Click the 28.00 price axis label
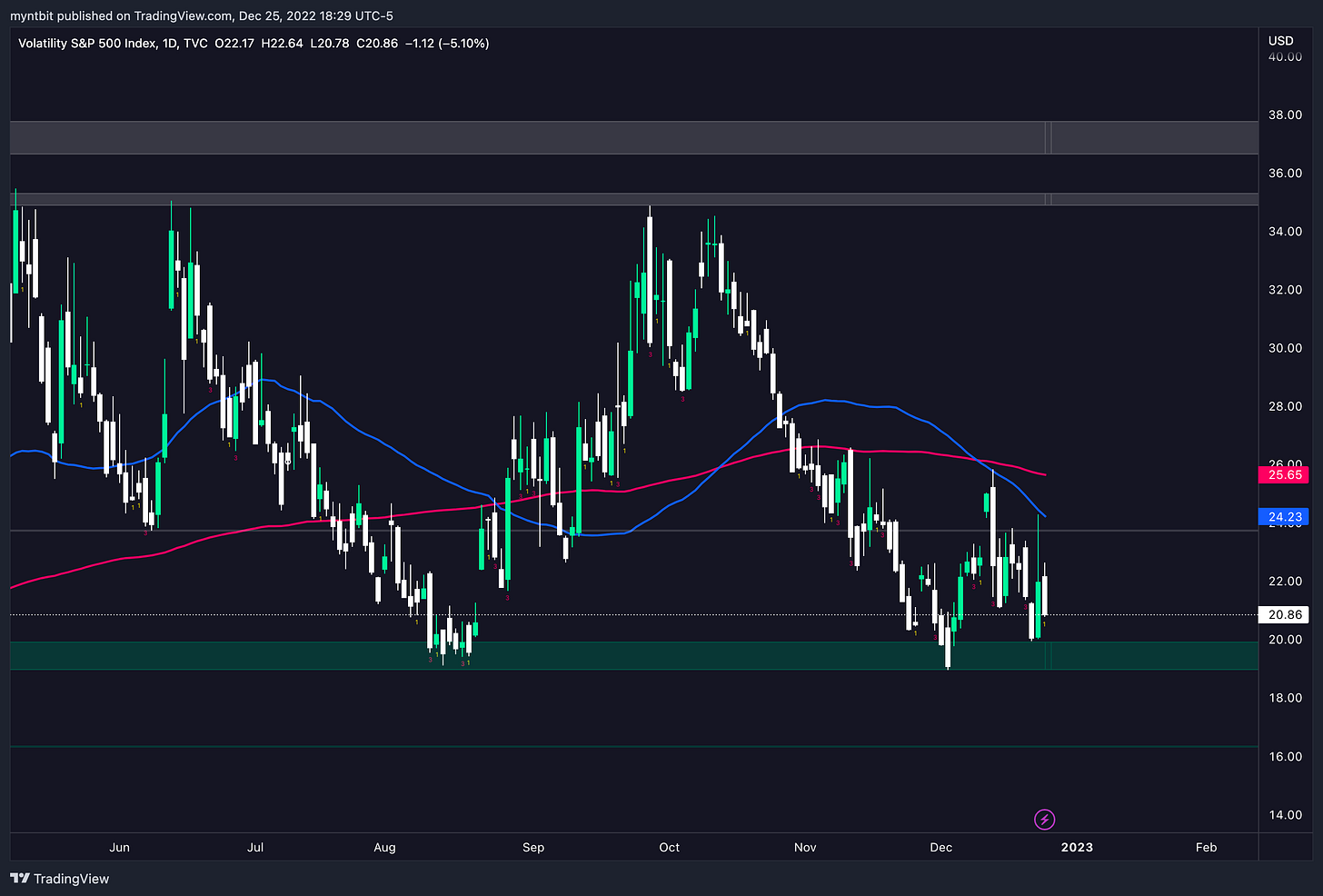The image size is (1323, 896). (x=1285, y=405)
